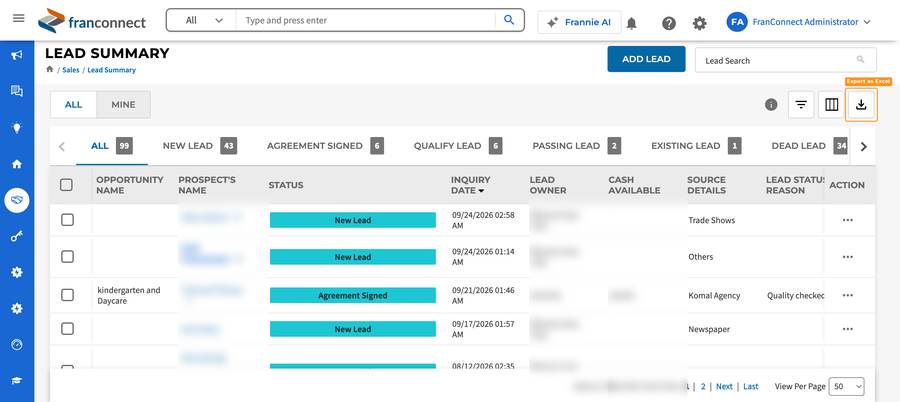Click Lead Summary breadcrumb link
This screenshot has width=900, height=402.
(111, 70)
